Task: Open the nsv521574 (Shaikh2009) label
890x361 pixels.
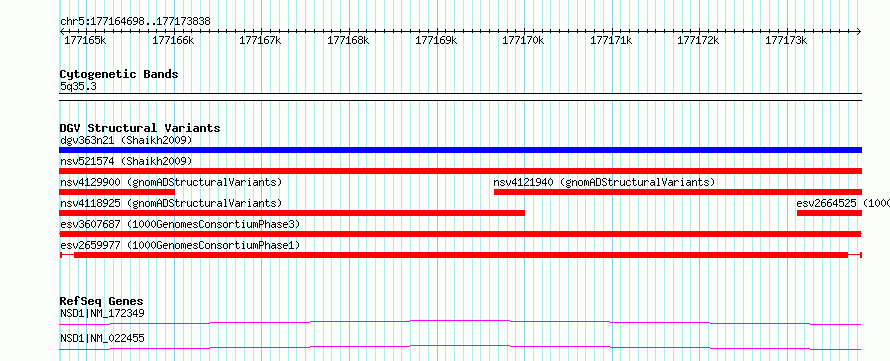Action: pos(126,162)
